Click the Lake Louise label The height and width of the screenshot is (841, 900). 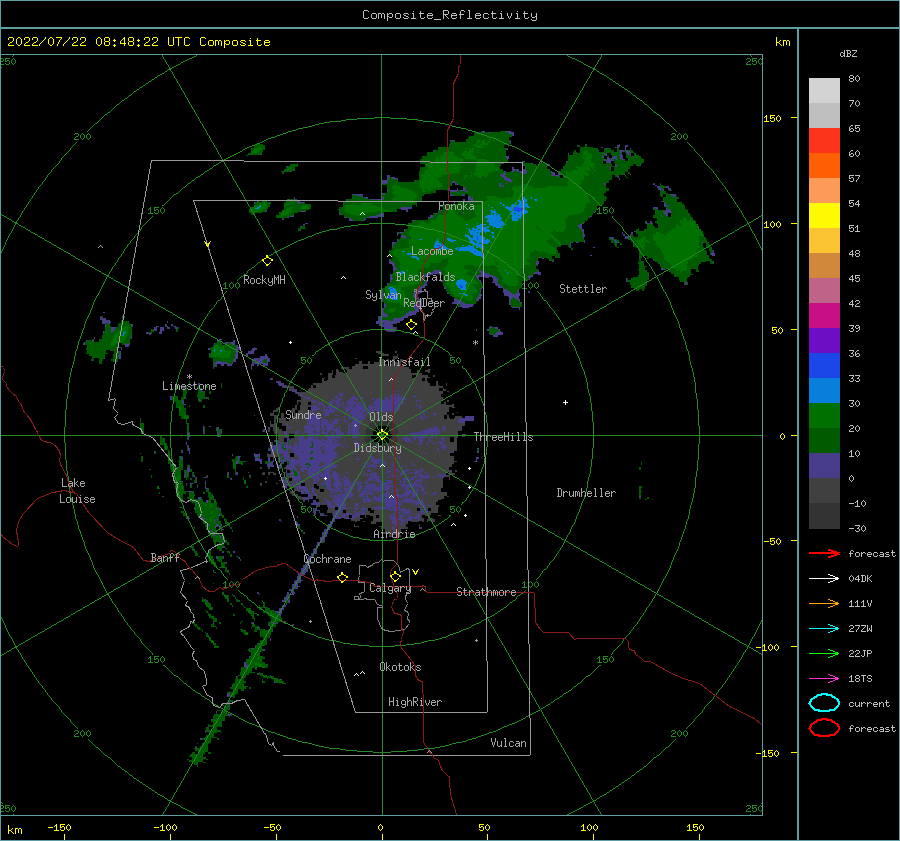[77, 491]
